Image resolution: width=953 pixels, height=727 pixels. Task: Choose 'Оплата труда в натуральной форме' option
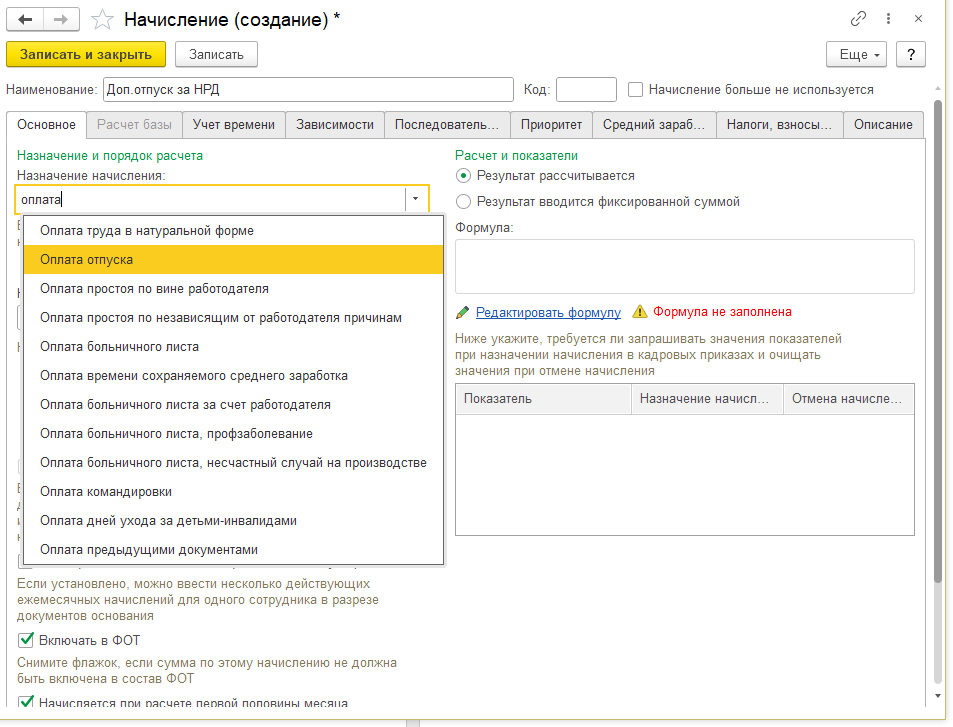click(x=233, y=230)
